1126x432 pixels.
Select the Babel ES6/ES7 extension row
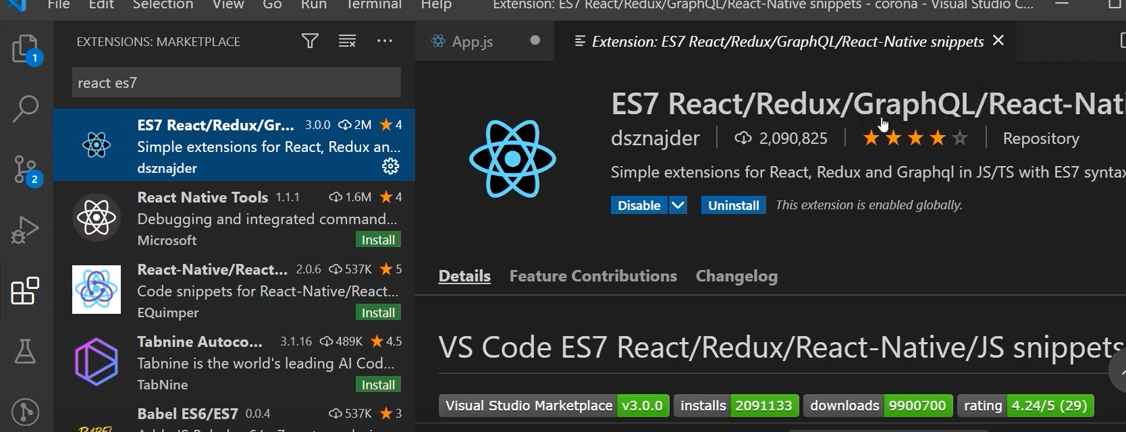coord(234,416)
